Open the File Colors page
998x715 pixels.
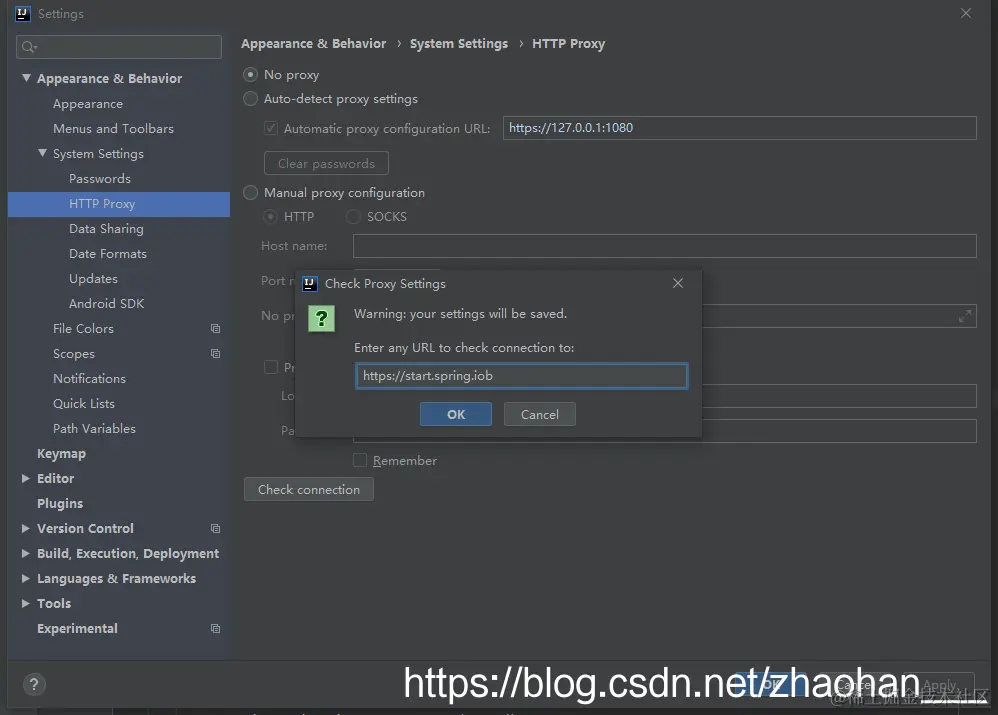(x=83, y=329)
